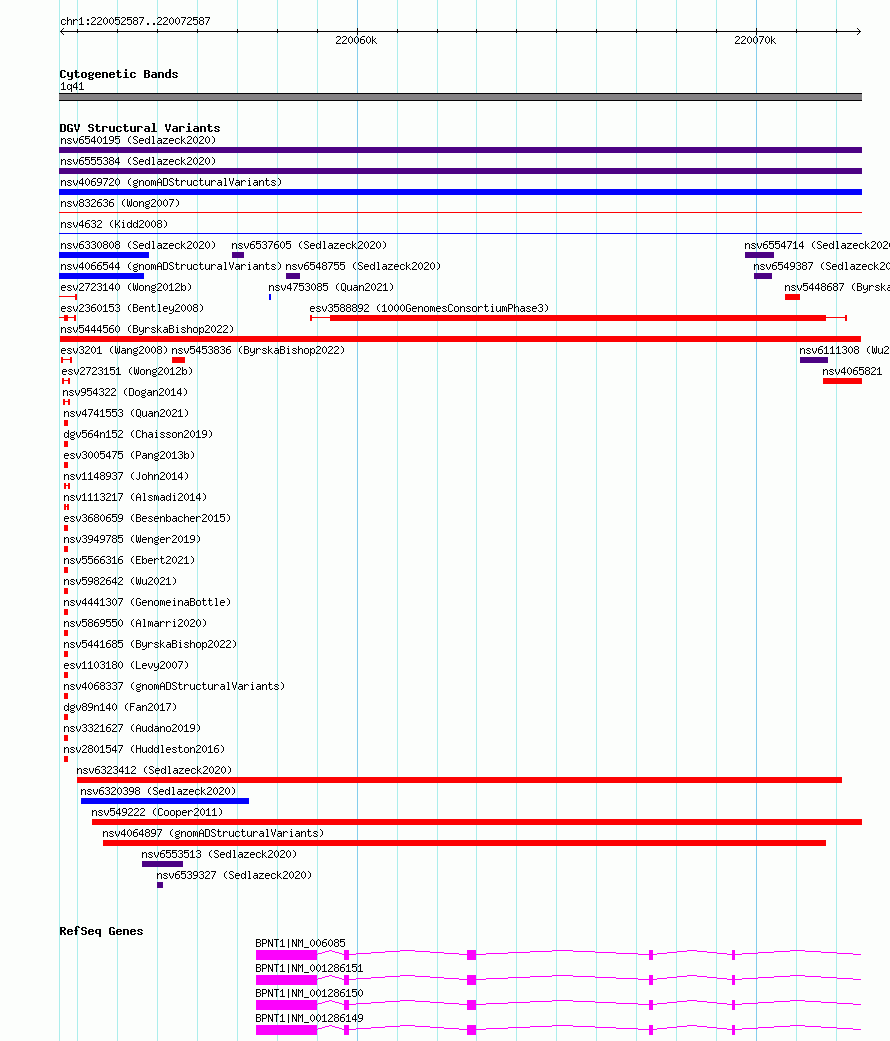Image resolution: width=890 pixels, height=1041 pixels.
Task: Click the nsv832636 (Wong2007) label
Action: 120,203
